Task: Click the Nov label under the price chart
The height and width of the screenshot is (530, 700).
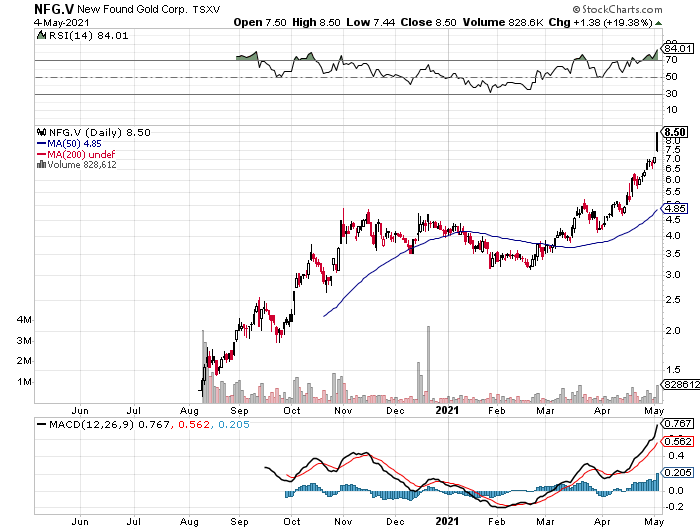Action: pos(343,411)
